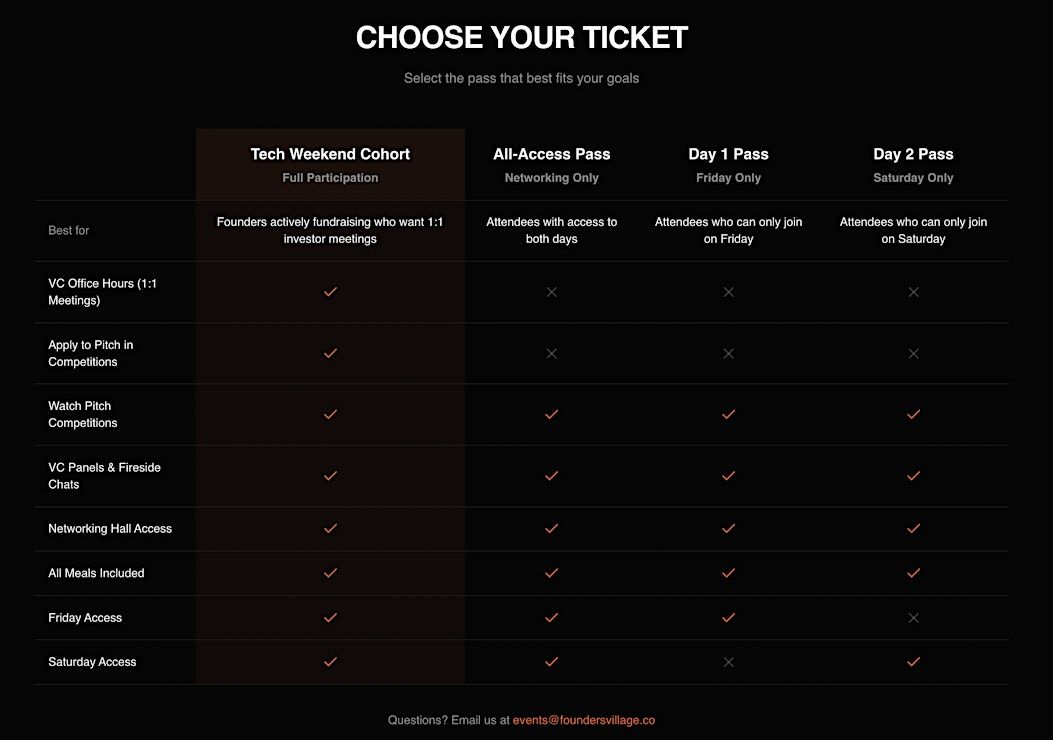Click checkmark for Tech Weekend Cohort VC Office Hours
This screenshot has width=1053, height=740.
point(330,292)
